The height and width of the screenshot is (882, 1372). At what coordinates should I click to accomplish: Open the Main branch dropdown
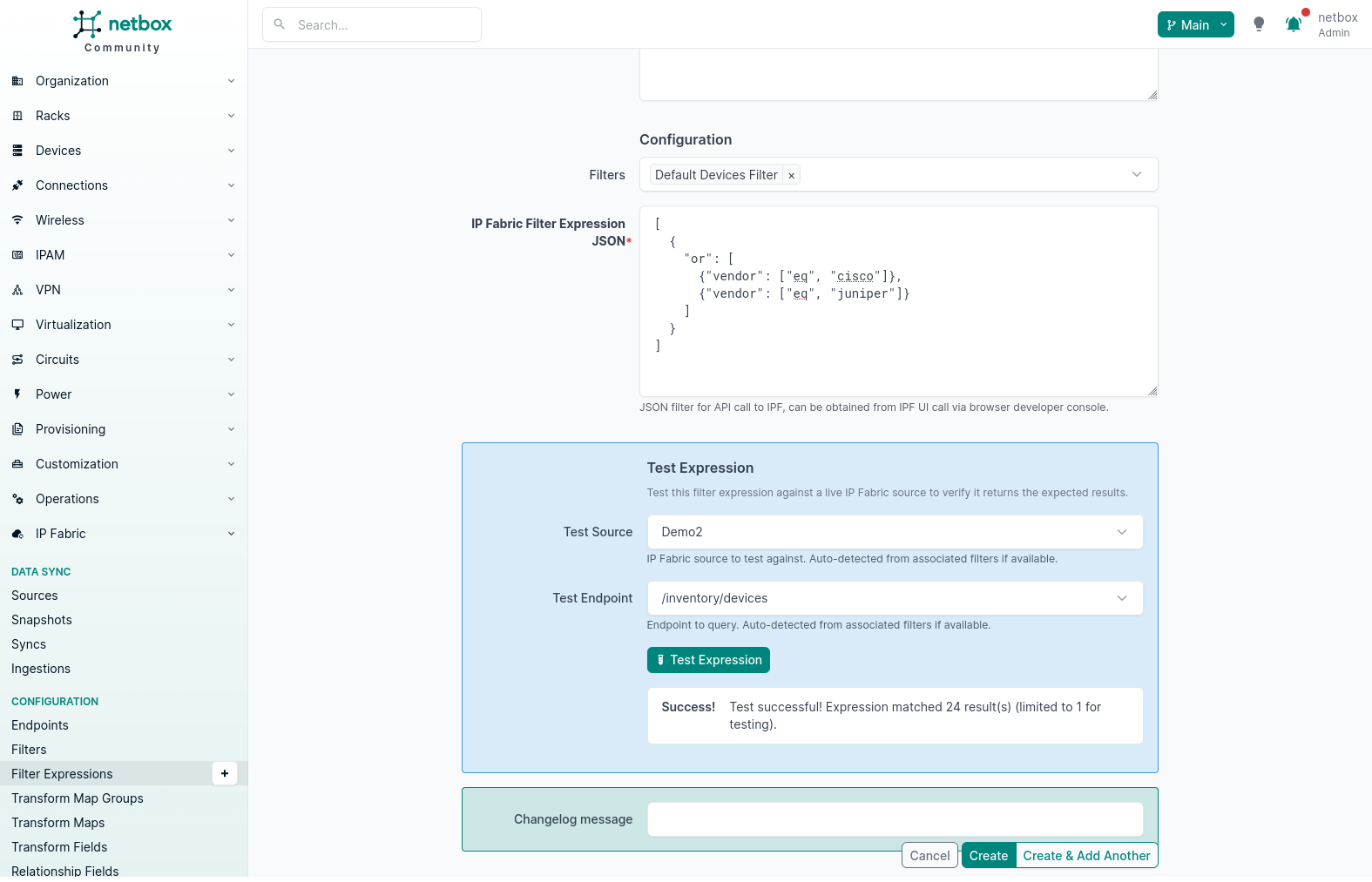(1195, 25)
